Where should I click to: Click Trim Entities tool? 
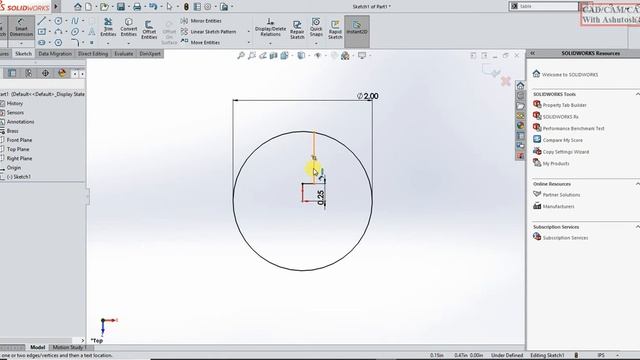(x=108, y=27)
